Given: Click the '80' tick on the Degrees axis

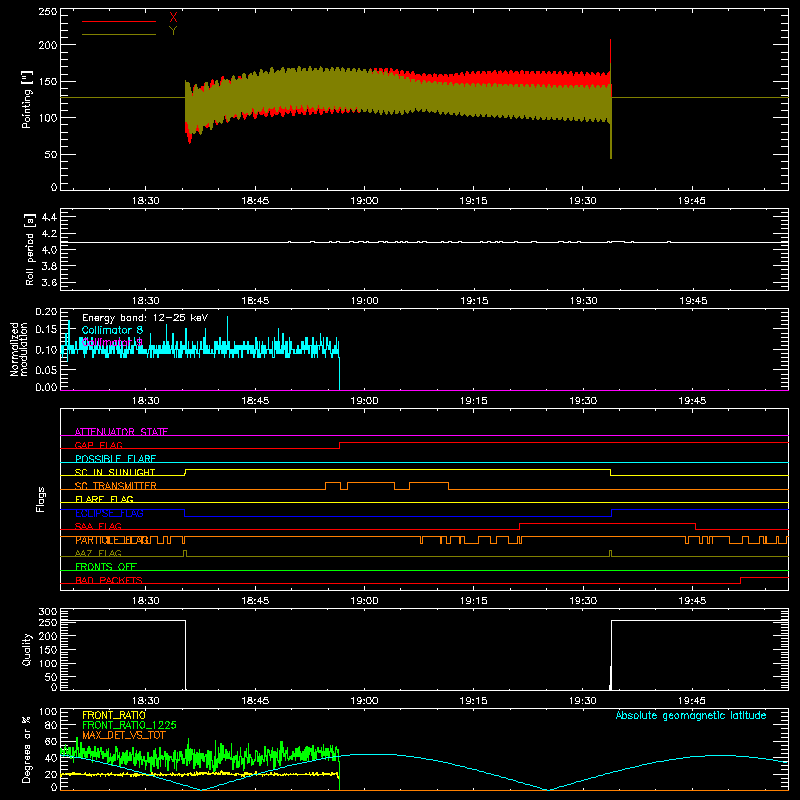Looking at the screenshot, I should [51, 725].
